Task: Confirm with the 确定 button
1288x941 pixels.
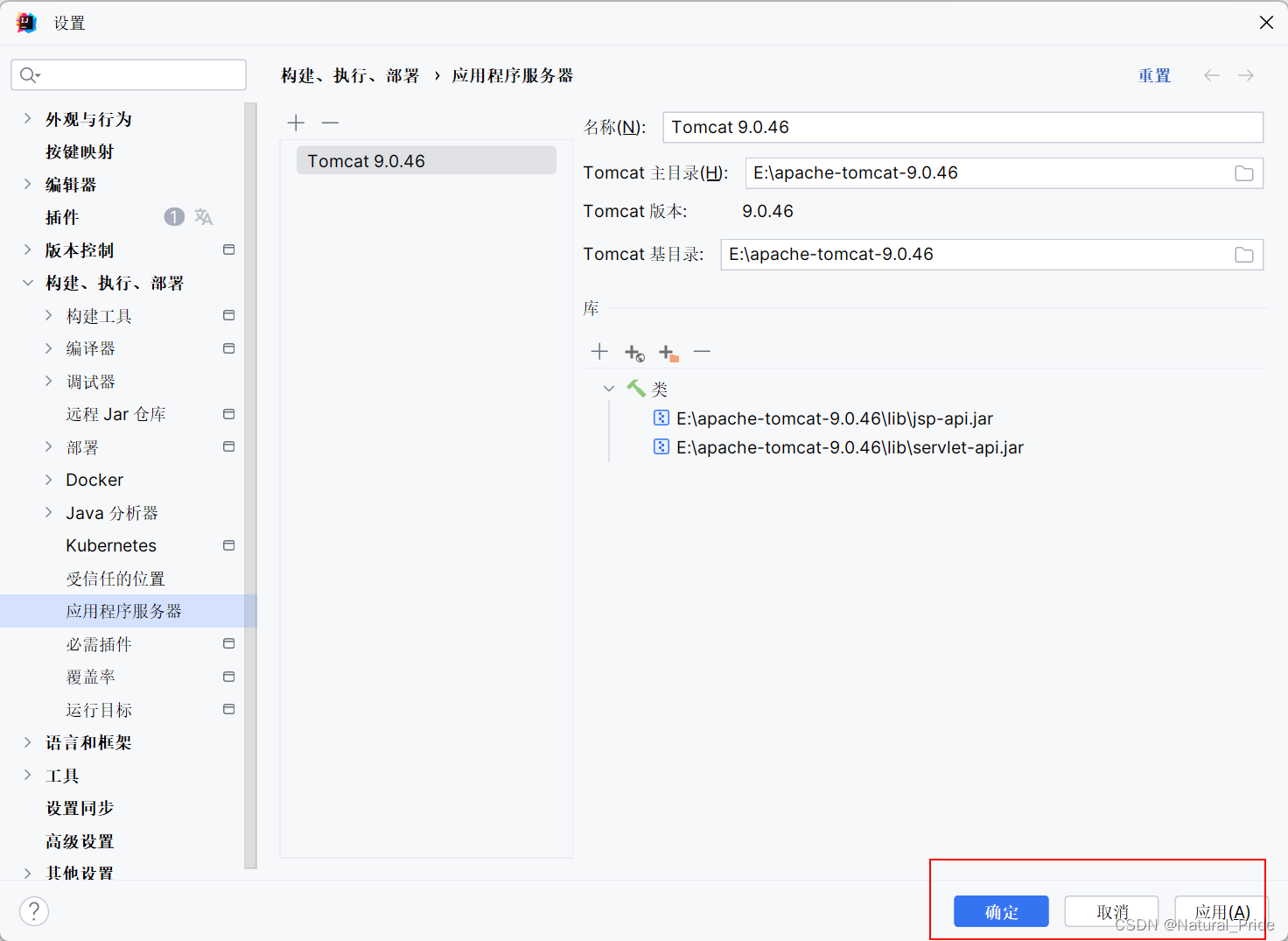Action: point(1001,911)
